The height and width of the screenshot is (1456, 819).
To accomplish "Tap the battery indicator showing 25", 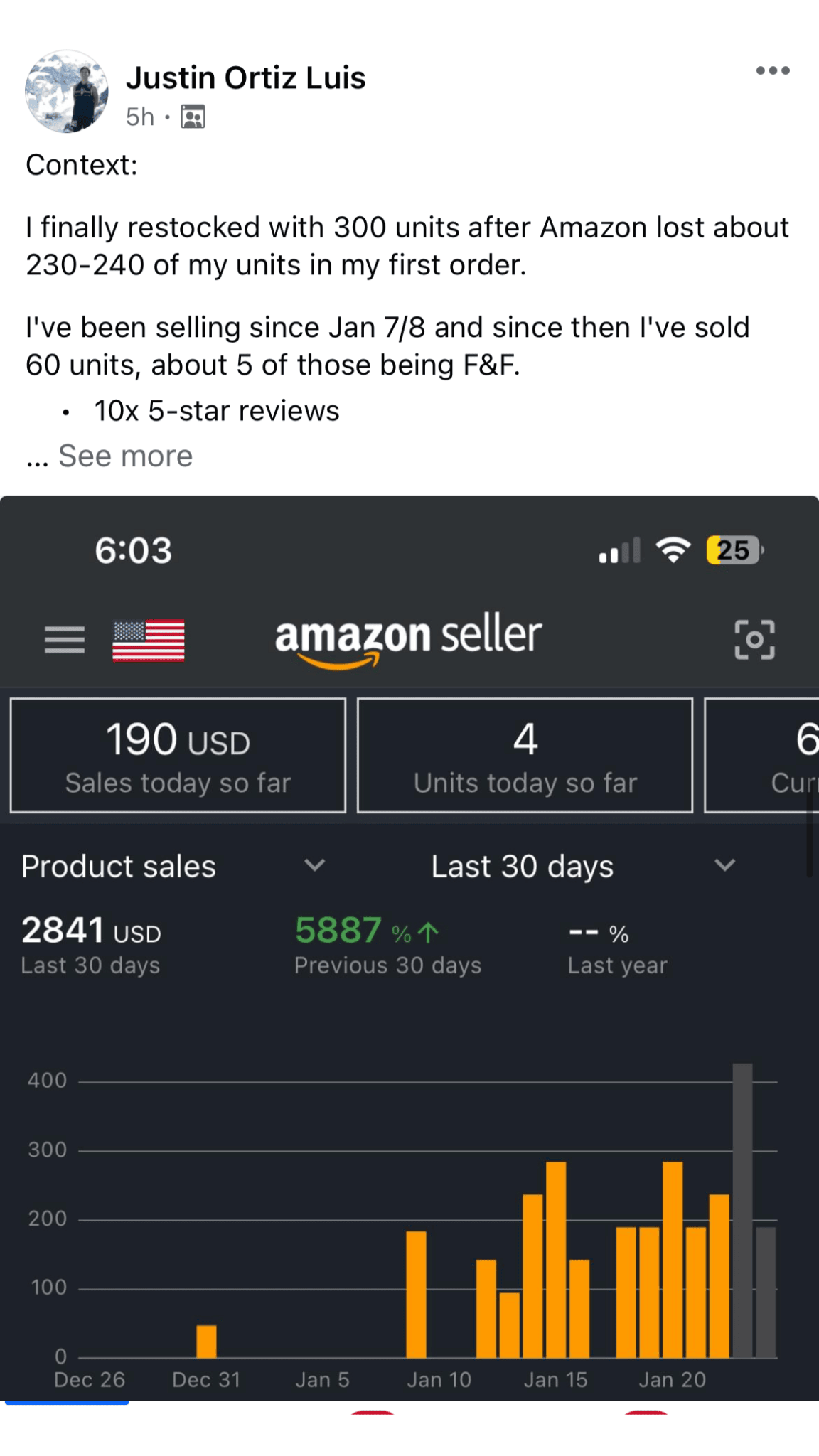I will click(734, 550).
